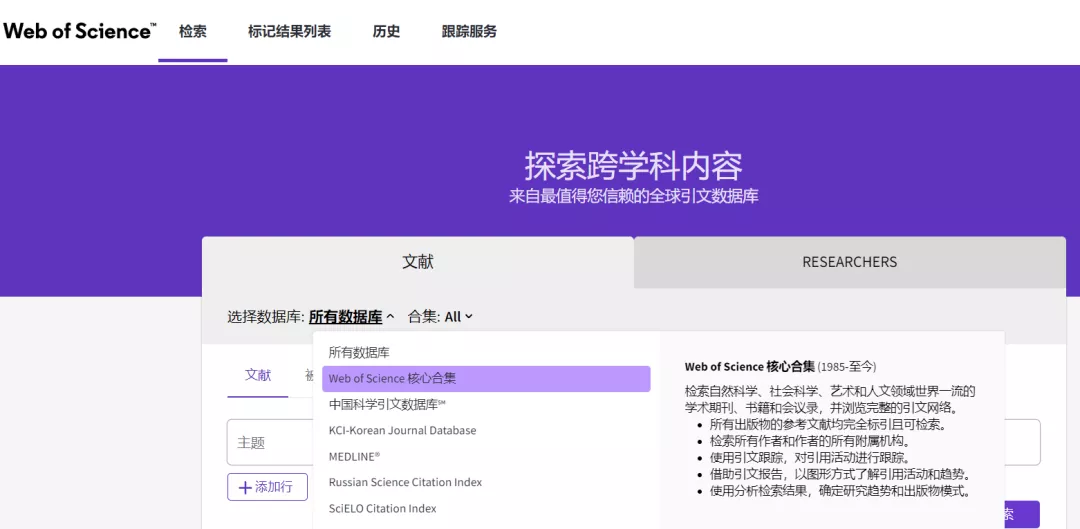Screen dimensions: 1080x529
Task: Switch to the RESEARCHERS tab
Action: tap(849, 262)
